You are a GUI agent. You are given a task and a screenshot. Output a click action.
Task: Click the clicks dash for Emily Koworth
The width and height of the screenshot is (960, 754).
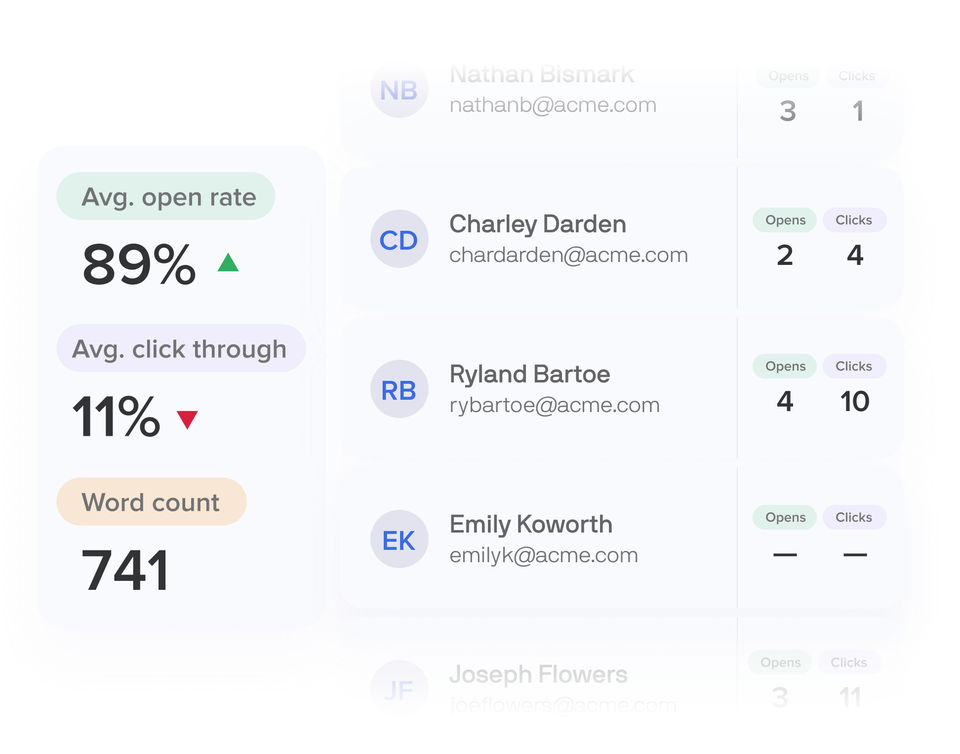855,554
